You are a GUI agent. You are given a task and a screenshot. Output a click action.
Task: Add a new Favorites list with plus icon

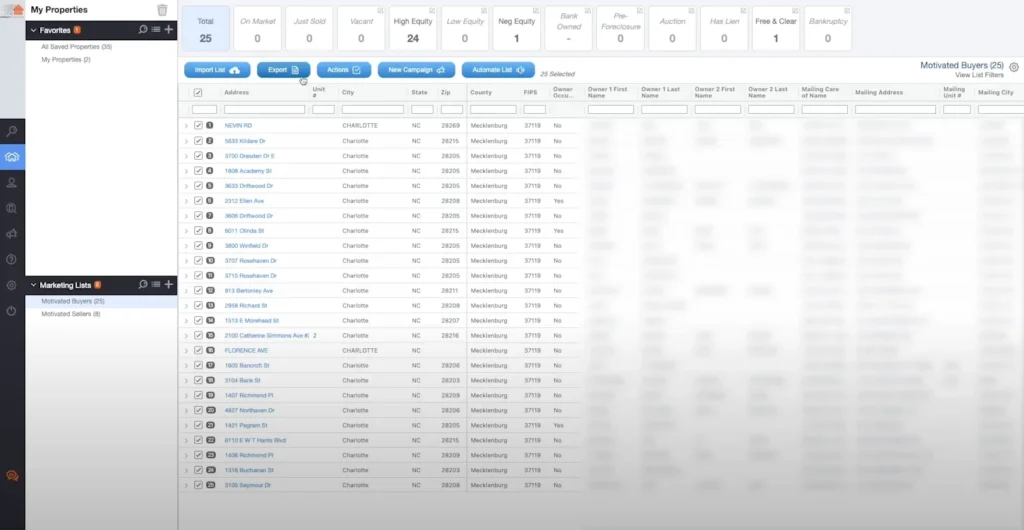[168, 29]
